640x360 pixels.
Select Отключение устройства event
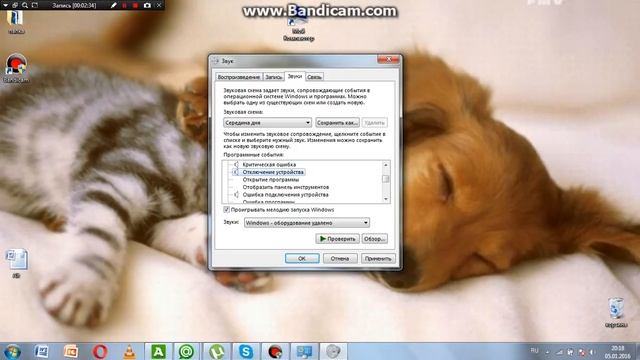click(x=273, y=172)
